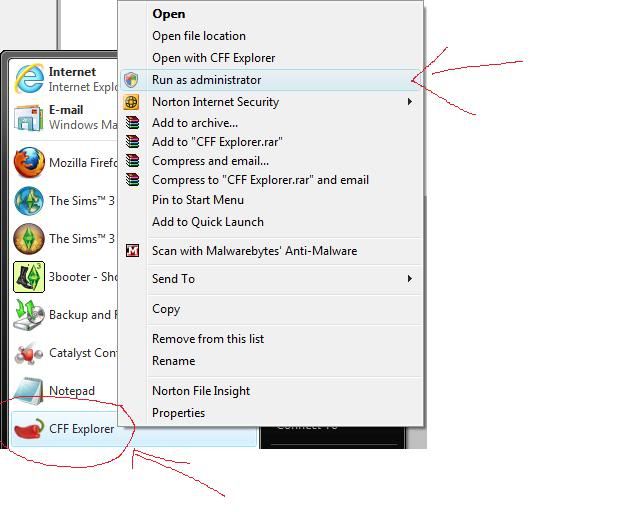Screen dimensions: 640x512
Task: Select Norton File Insight
Action: (201, 391)
